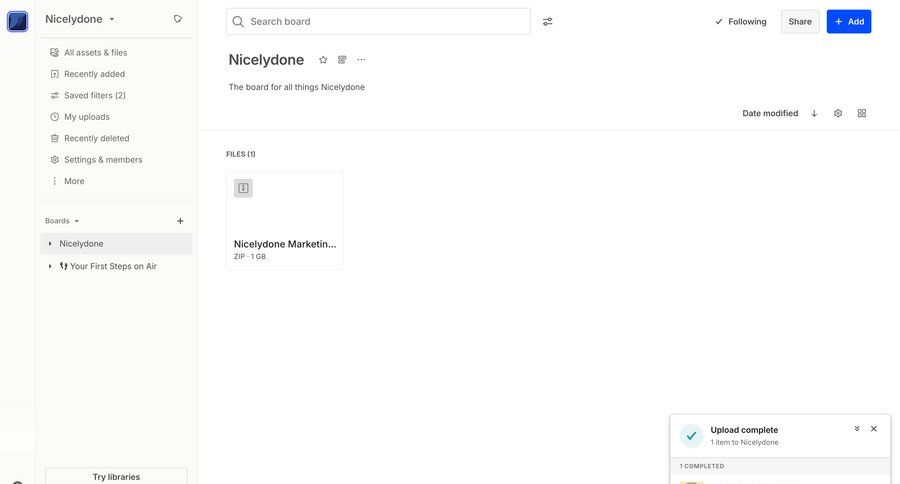Screen dimensions: 900x484
Task: Toggle the Following status for this board
Action: point(741,22)
